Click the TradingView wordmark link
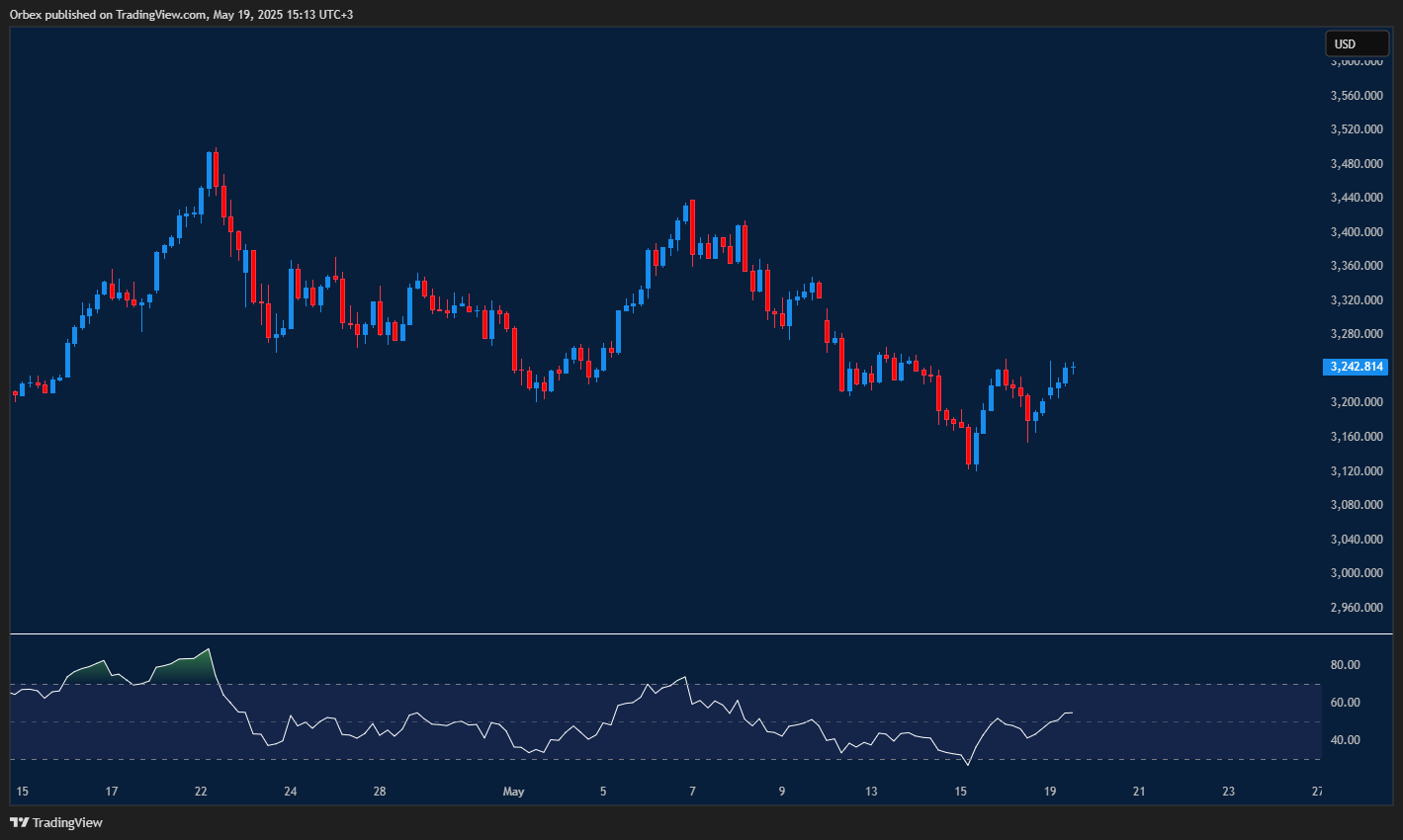Screen dimensions: 1403x840 click(68, 822)
